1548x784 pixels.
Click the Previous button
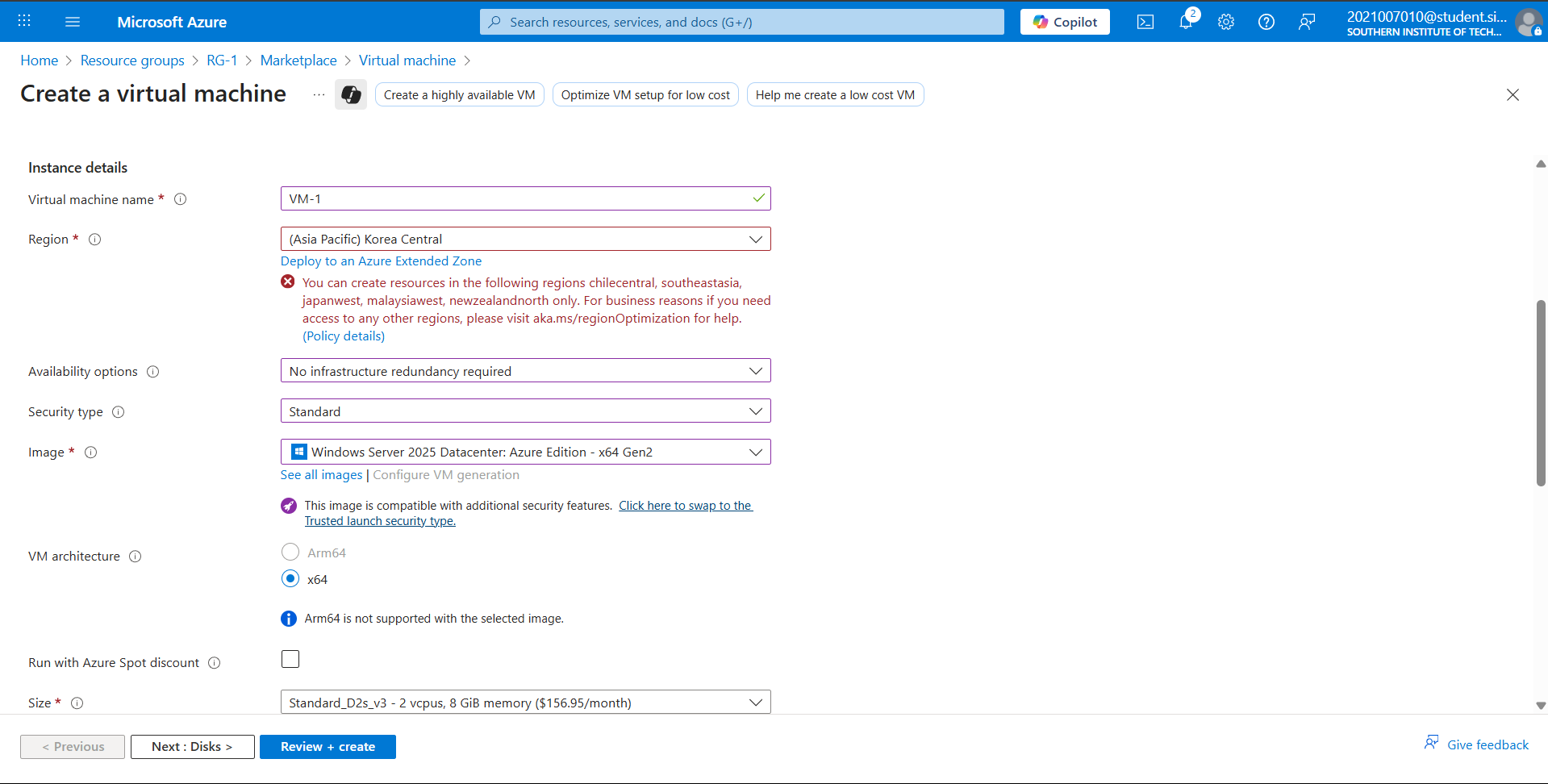(73, 747)
